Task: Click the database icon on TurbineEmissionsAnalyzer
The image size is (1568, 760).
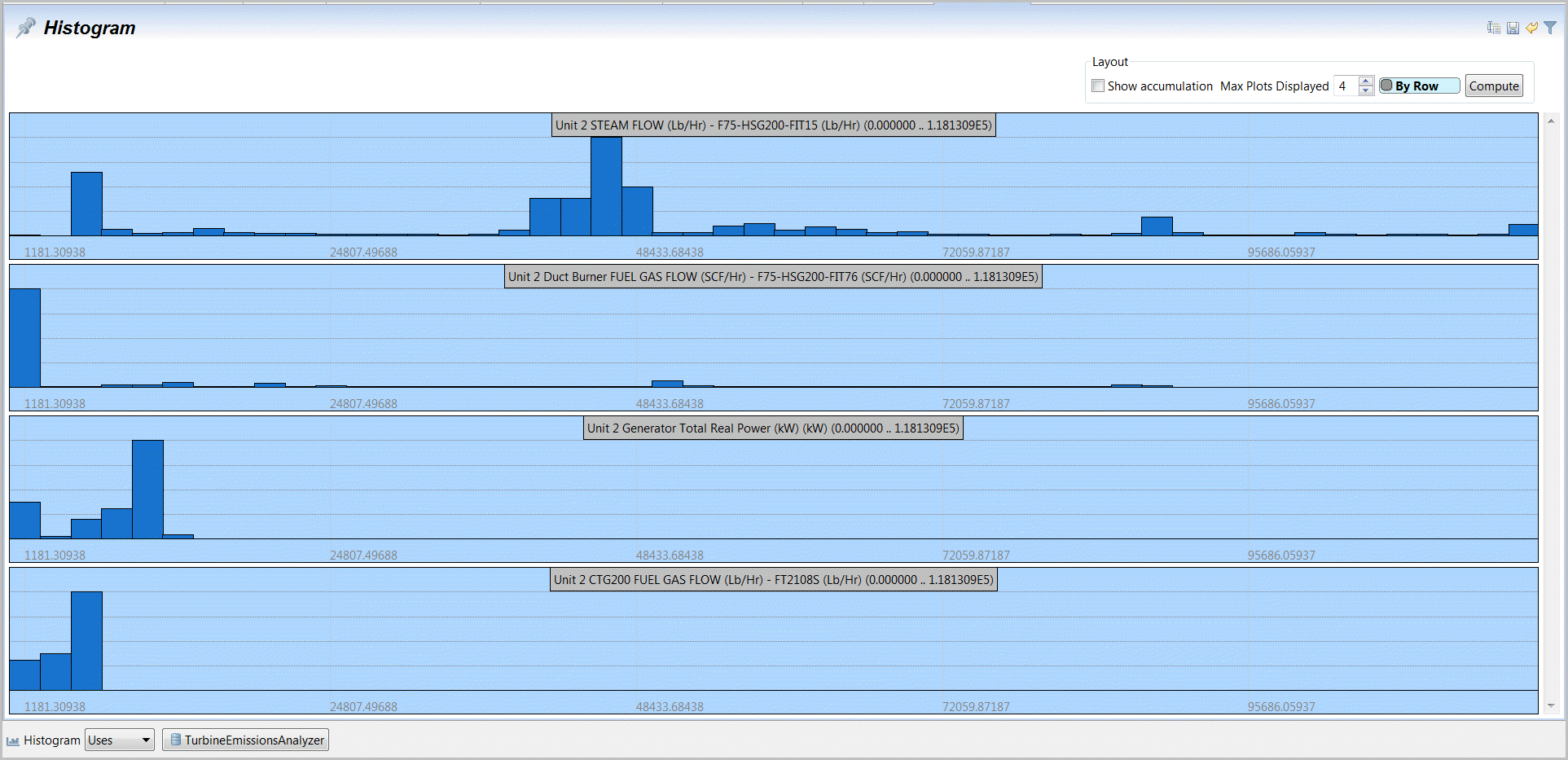Action: click(x=175, y=740)
